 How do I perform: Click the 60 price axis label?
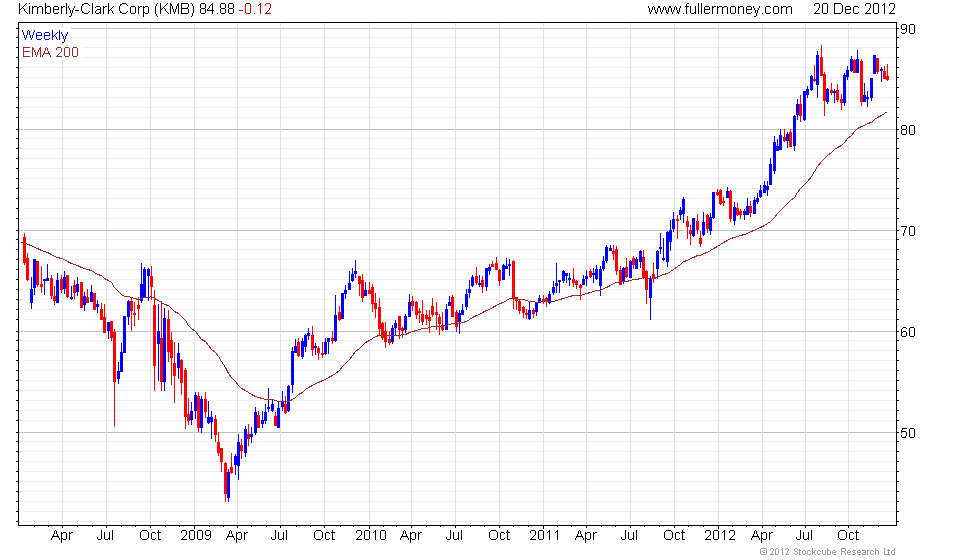[x=908, y=332]
